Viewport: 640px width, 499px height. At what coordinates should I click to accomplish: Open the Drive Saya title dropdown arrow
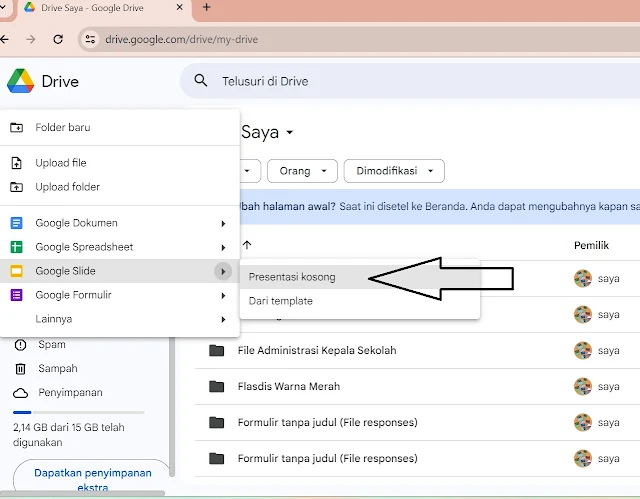[289, 132]
